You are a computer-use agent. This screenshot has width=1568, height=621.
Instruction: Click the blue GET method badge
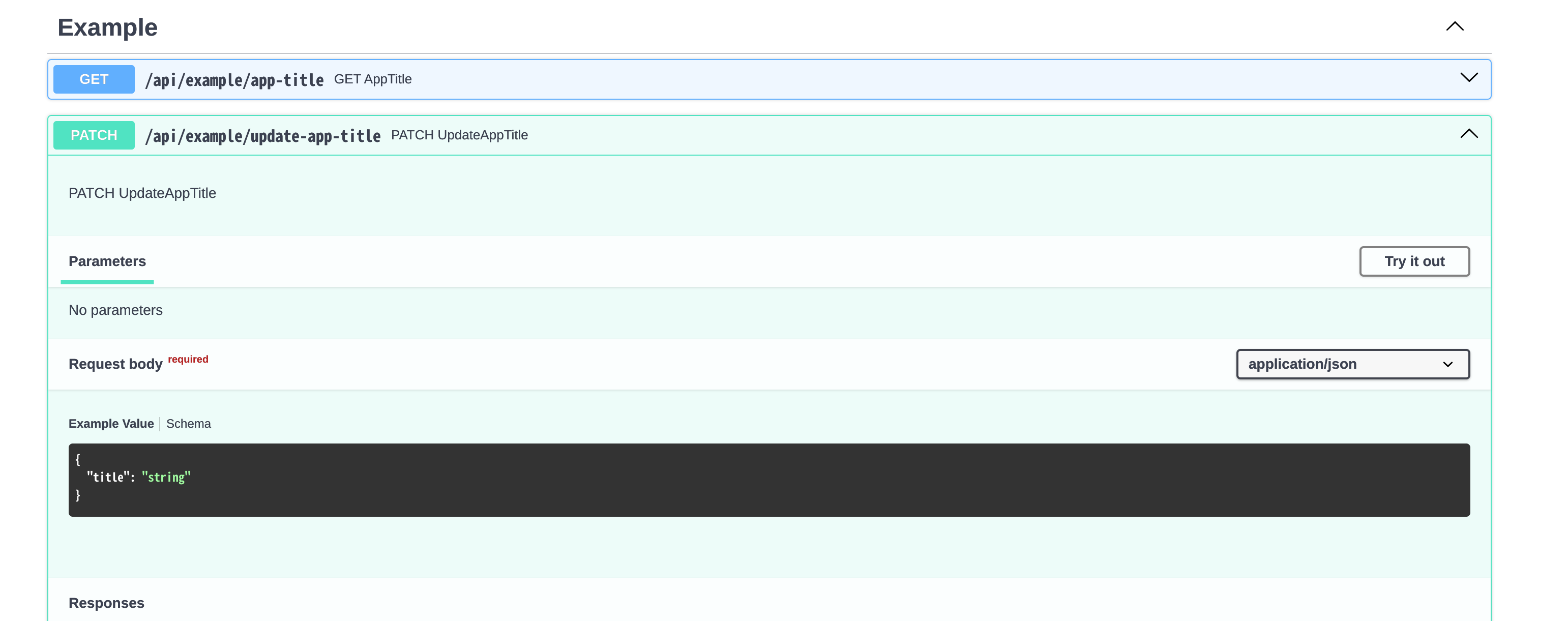tap(94, 79)
